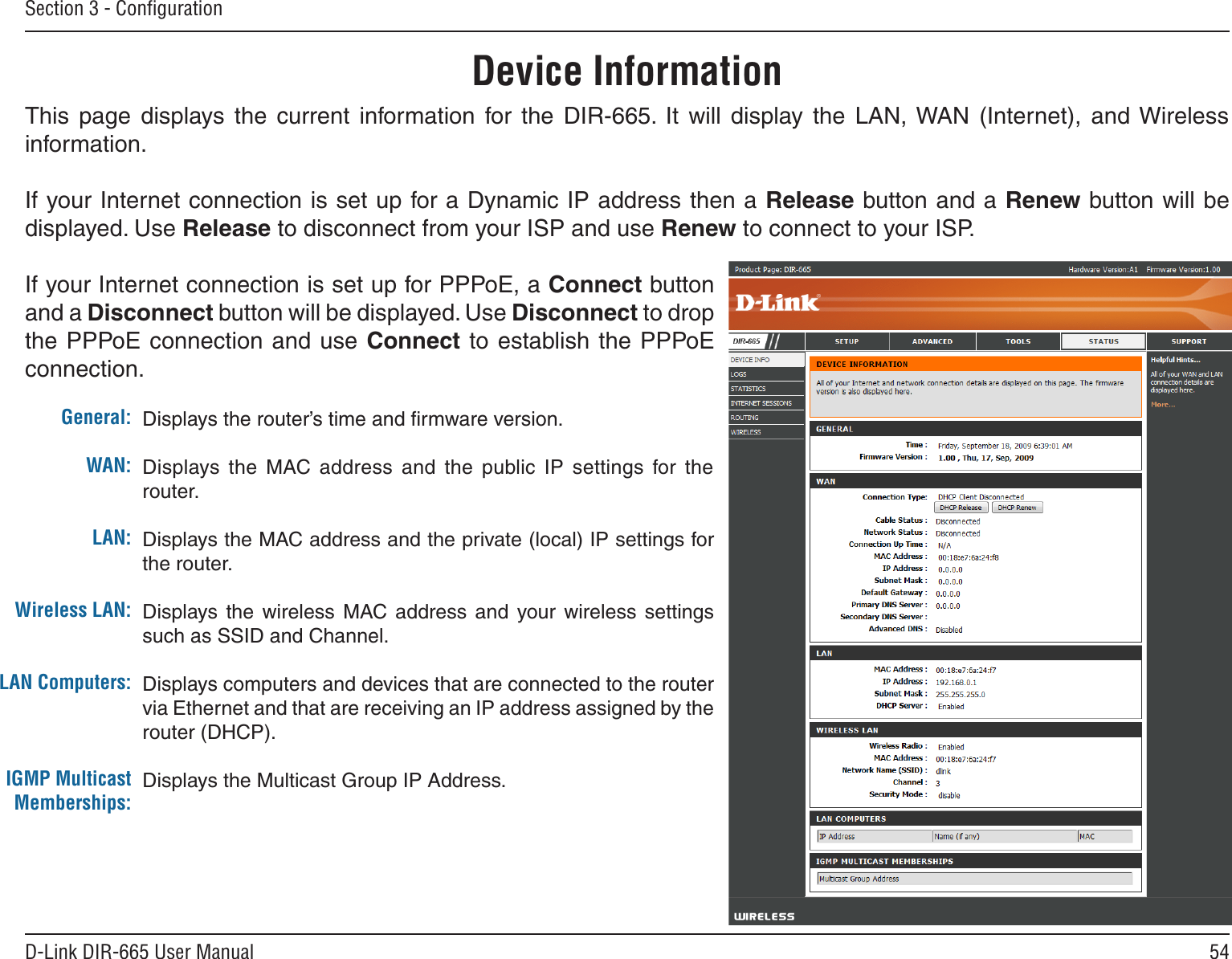Viewport: 1232px width, 959px height.
Task: Click the DHCP Renew button
Action: pyautogui.click(x=1017, y=508)
